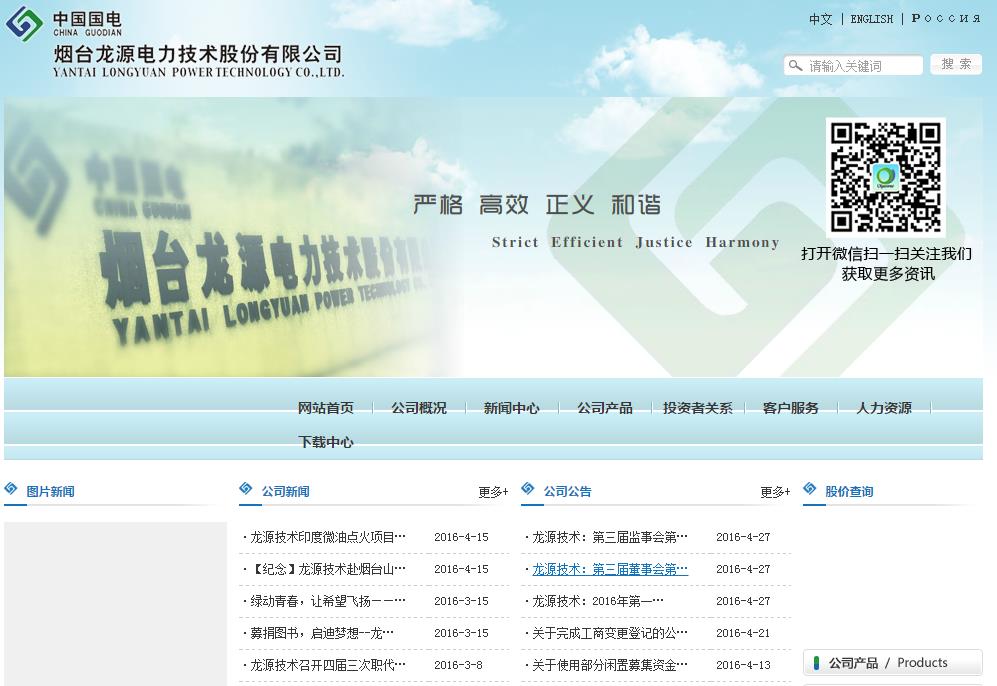
Task: Open news 龙源技术印度微油点火项目
Action: coord(327,537)
